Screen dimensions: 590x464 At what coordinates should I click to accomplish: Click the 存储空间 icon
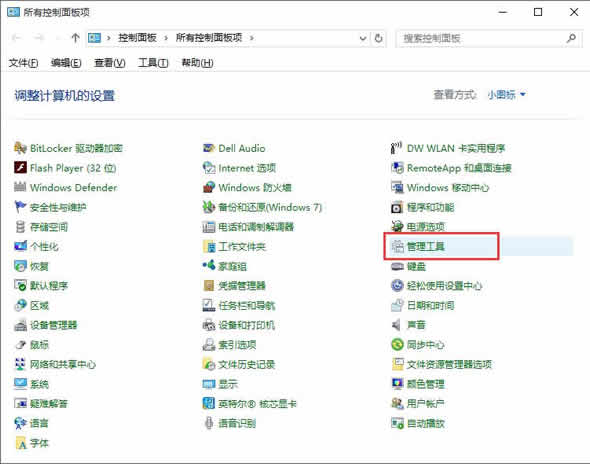pyautogui.click(x=20, y=227)
